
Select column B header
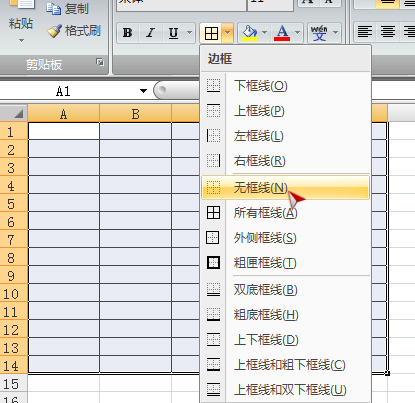[x=136, y=113]
